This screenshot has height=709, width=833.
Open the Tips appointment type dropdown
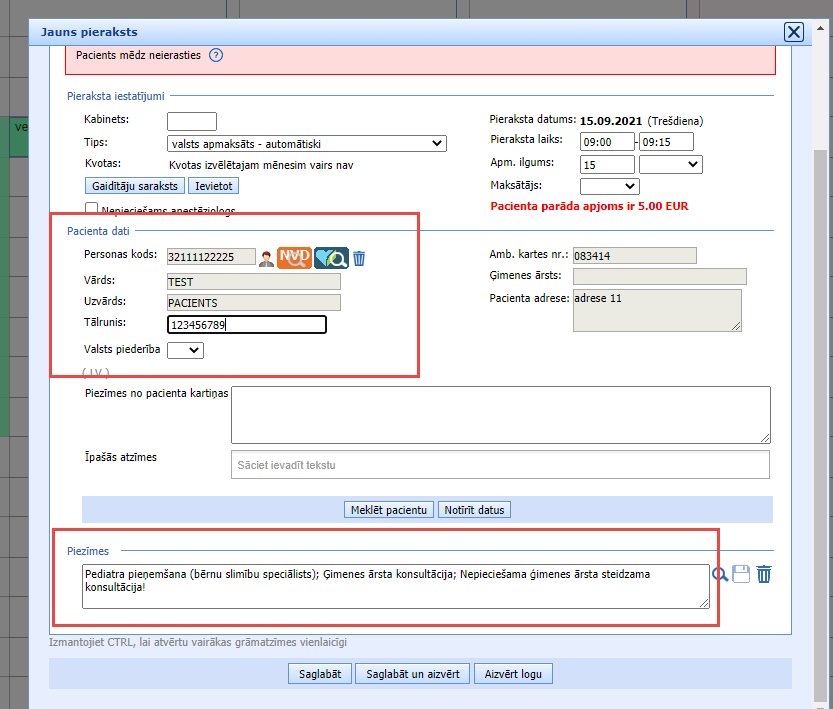[306, 144]
